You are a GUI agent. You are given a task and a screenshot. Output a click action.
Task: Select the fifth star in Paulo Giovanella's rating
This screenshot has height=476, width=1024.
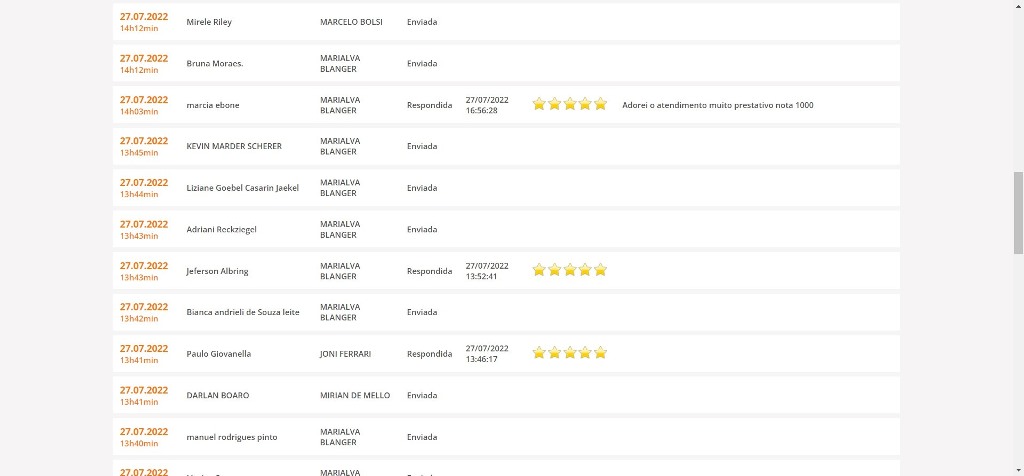[x=600, y=353]
